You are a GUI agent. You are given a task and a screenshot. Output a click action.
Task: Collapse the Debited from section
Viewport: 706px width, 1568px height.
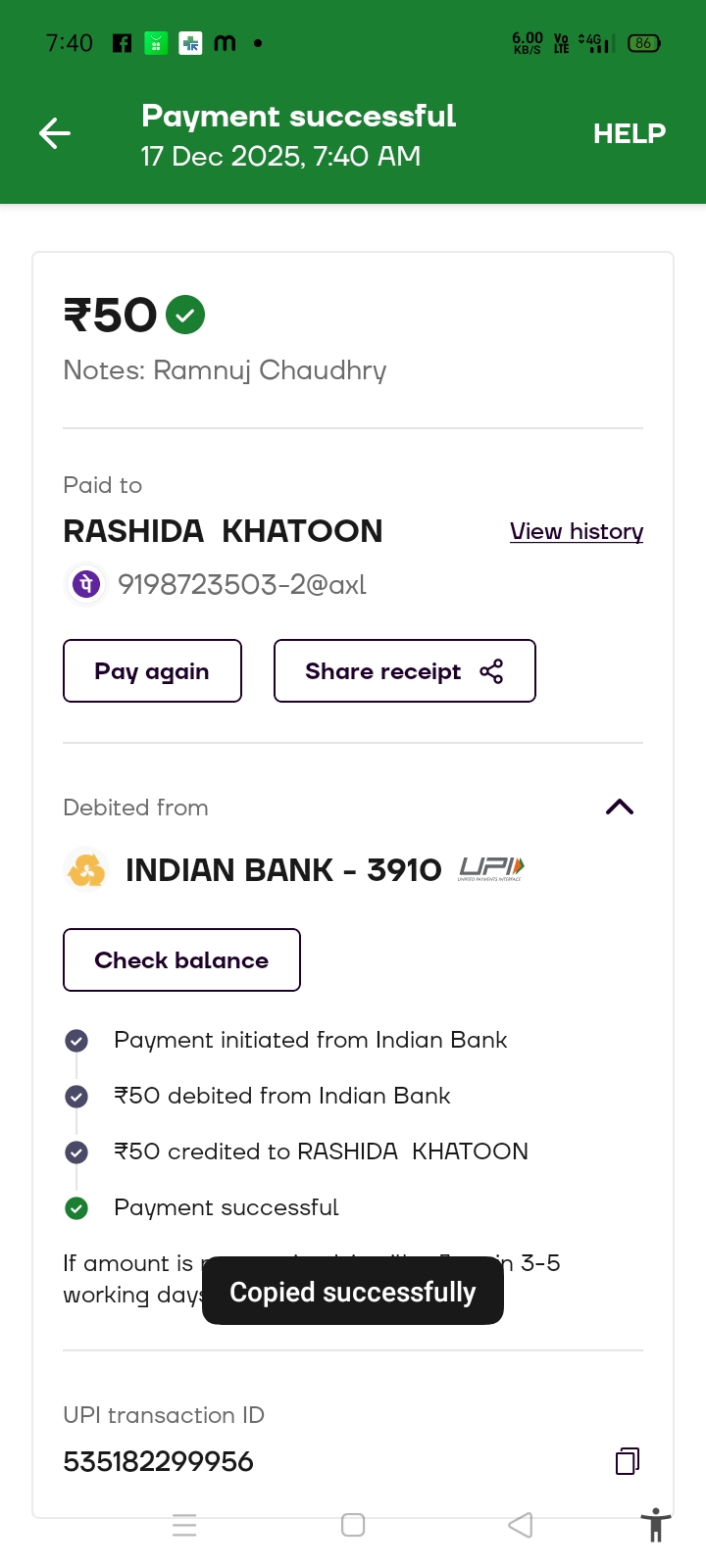[620, 808]
